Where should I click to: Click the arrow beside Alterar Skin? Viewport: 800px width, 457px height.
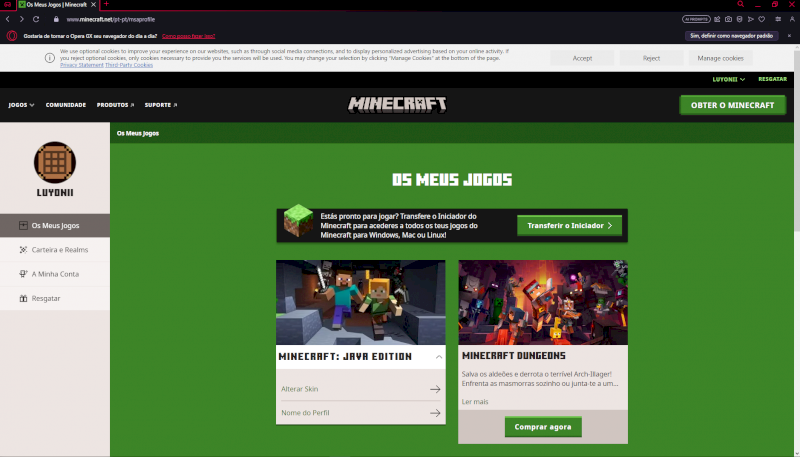coord(435,389)
